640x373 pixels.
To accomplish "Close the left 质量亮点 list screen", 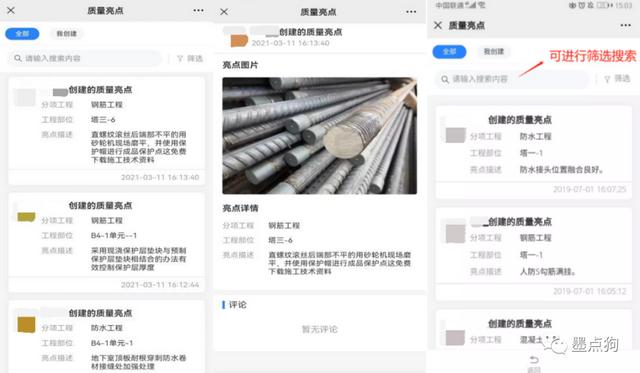I will pos(11,11).
